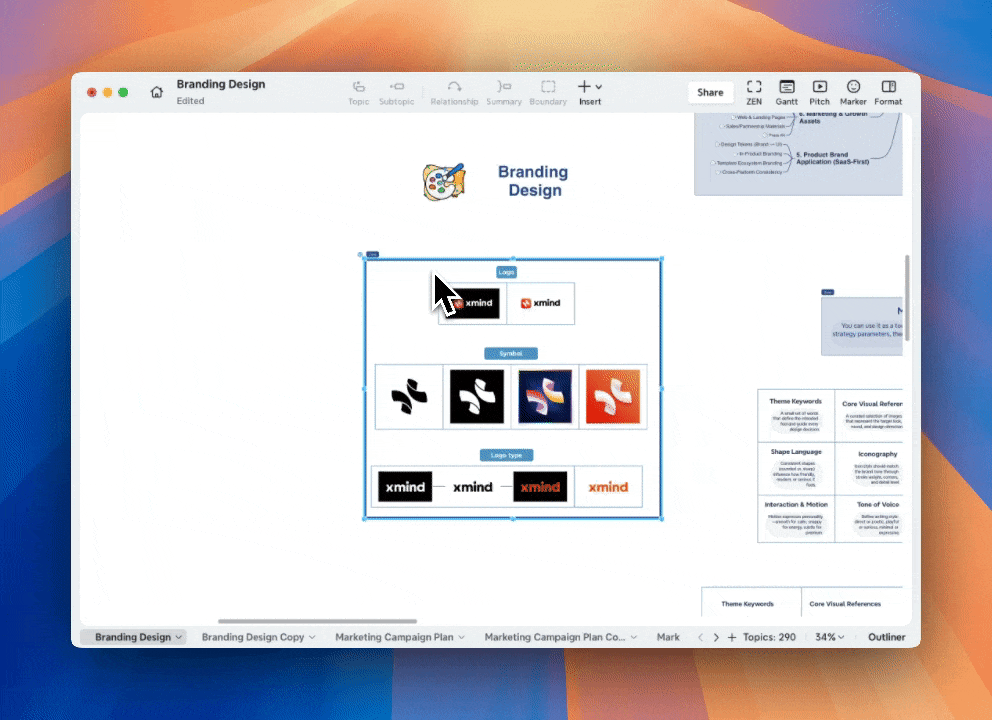Open dropdown arrow of Branding Design sheet
Image resolution: width=992 pixels, height=720 pixels.
(x=179, y=637)
